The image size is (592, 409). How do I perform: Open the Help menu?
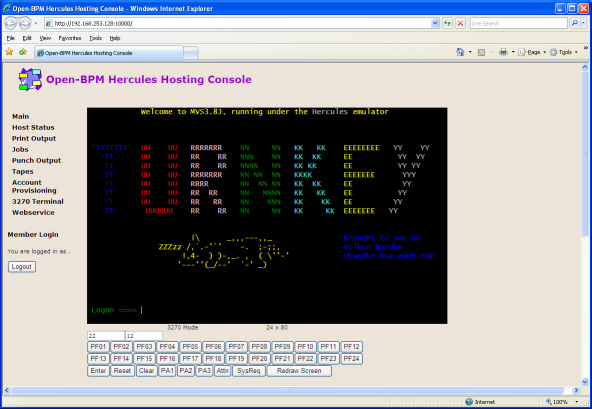pyautogui.click(x=115, y=38)
